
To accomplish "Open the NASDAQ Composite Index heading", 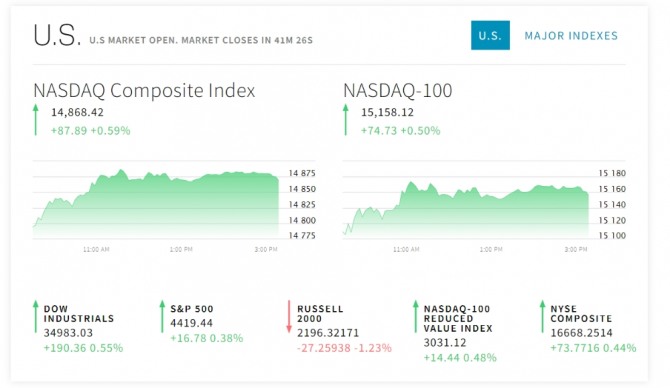I will click(144, 91).
